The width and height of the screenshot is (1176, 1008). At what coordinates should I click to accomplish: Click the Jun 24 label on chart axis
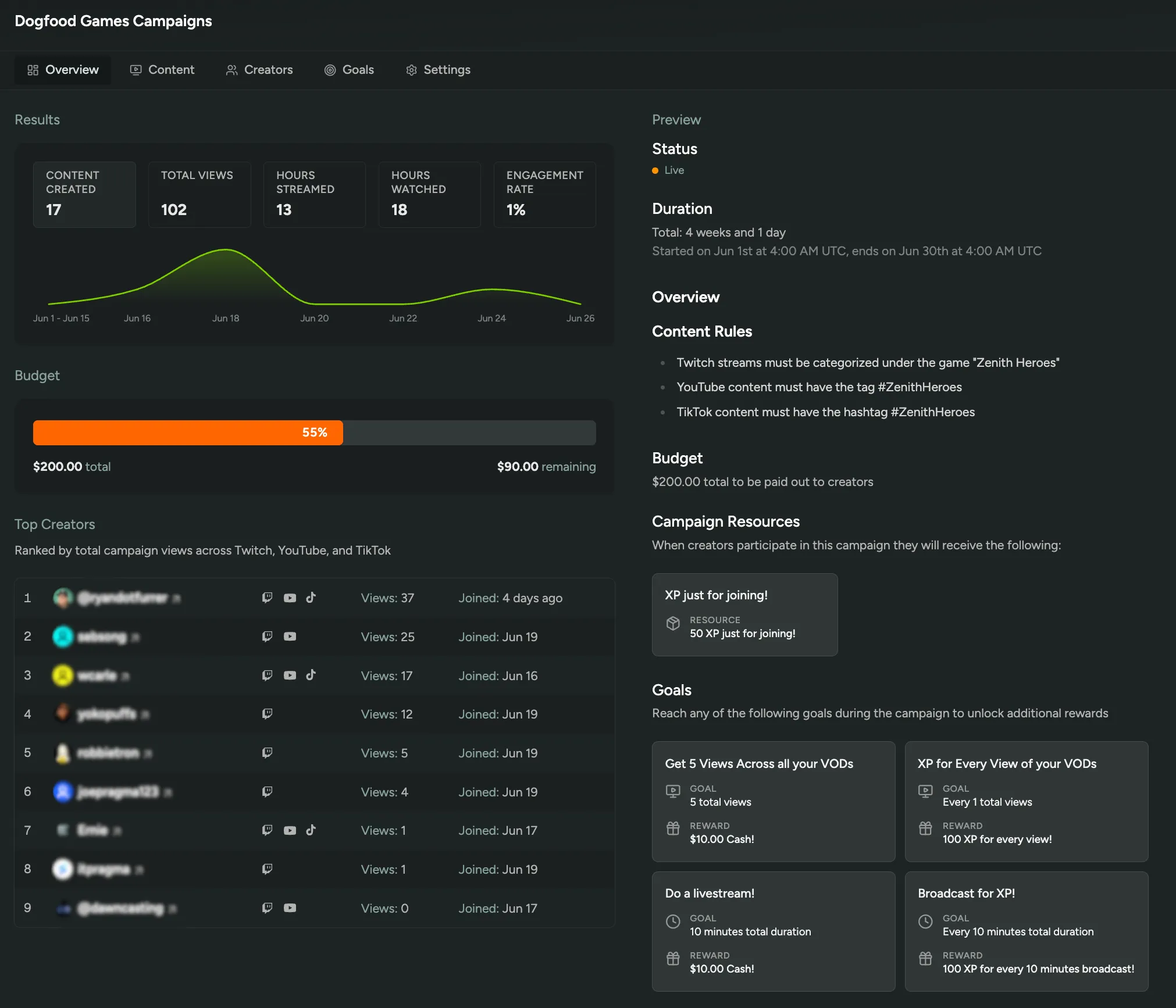491,318
